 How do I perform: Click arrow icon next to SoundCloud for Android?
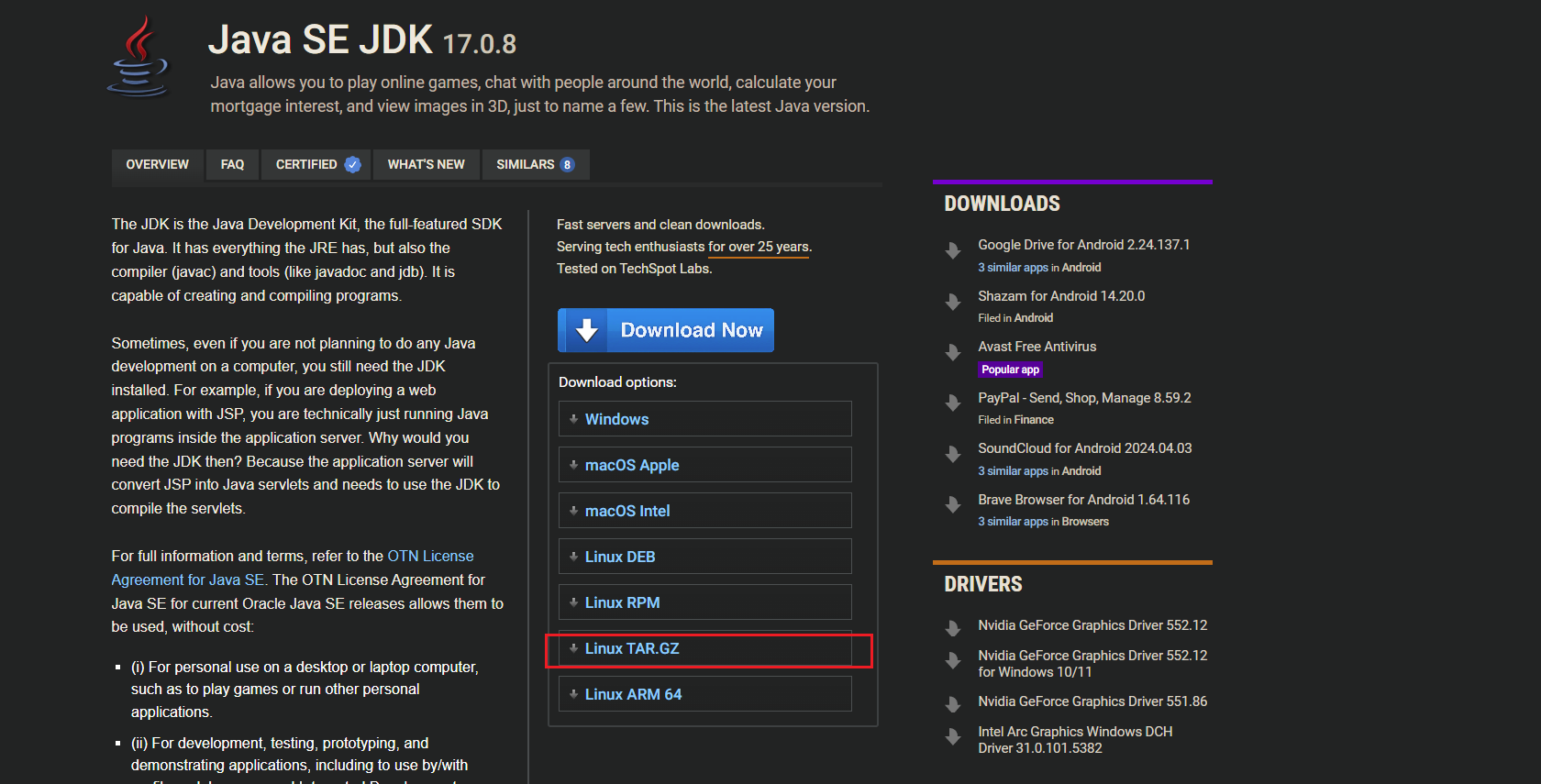coord(953,454)
